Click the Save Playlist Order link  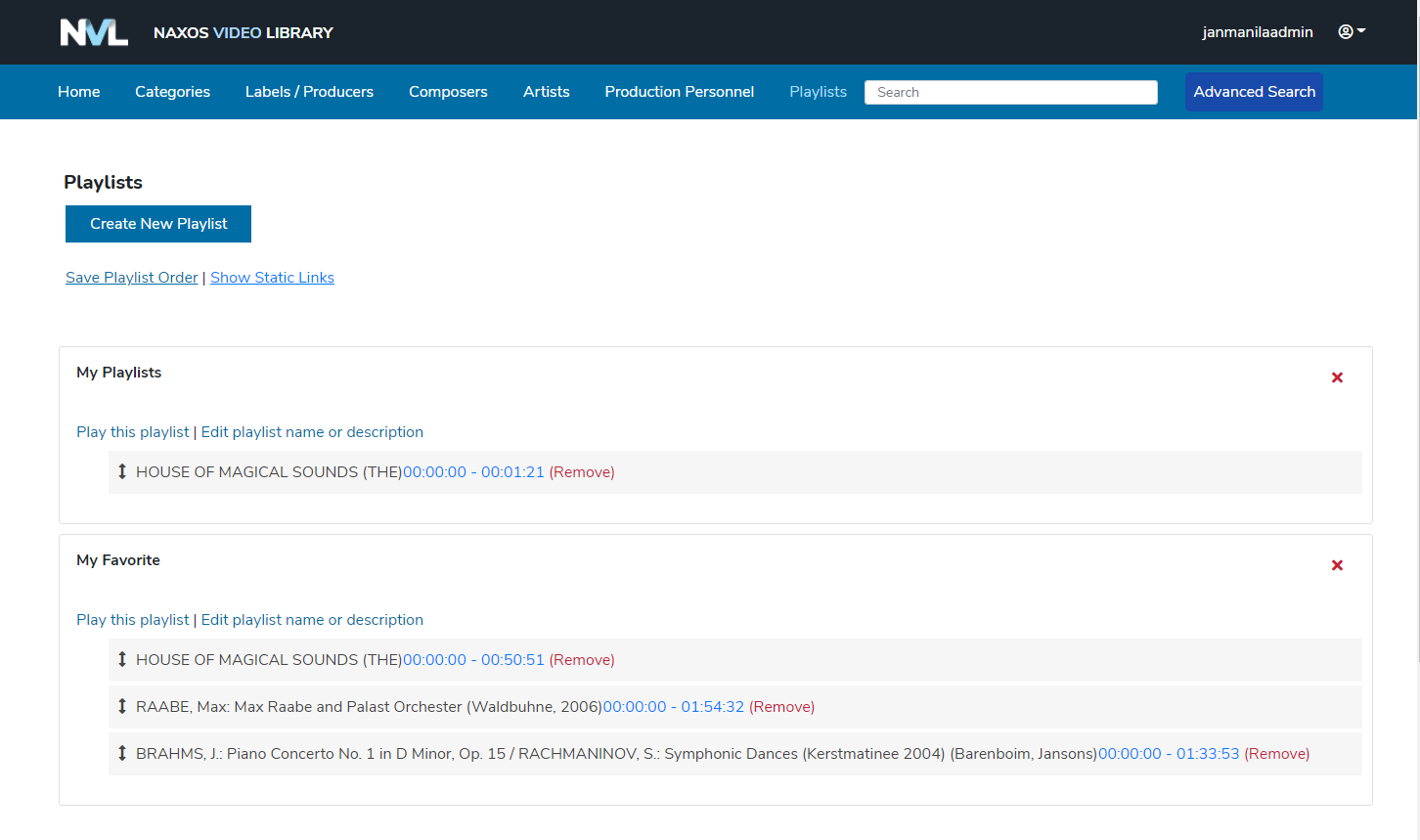pyautogui.click(x=131, y=278)
